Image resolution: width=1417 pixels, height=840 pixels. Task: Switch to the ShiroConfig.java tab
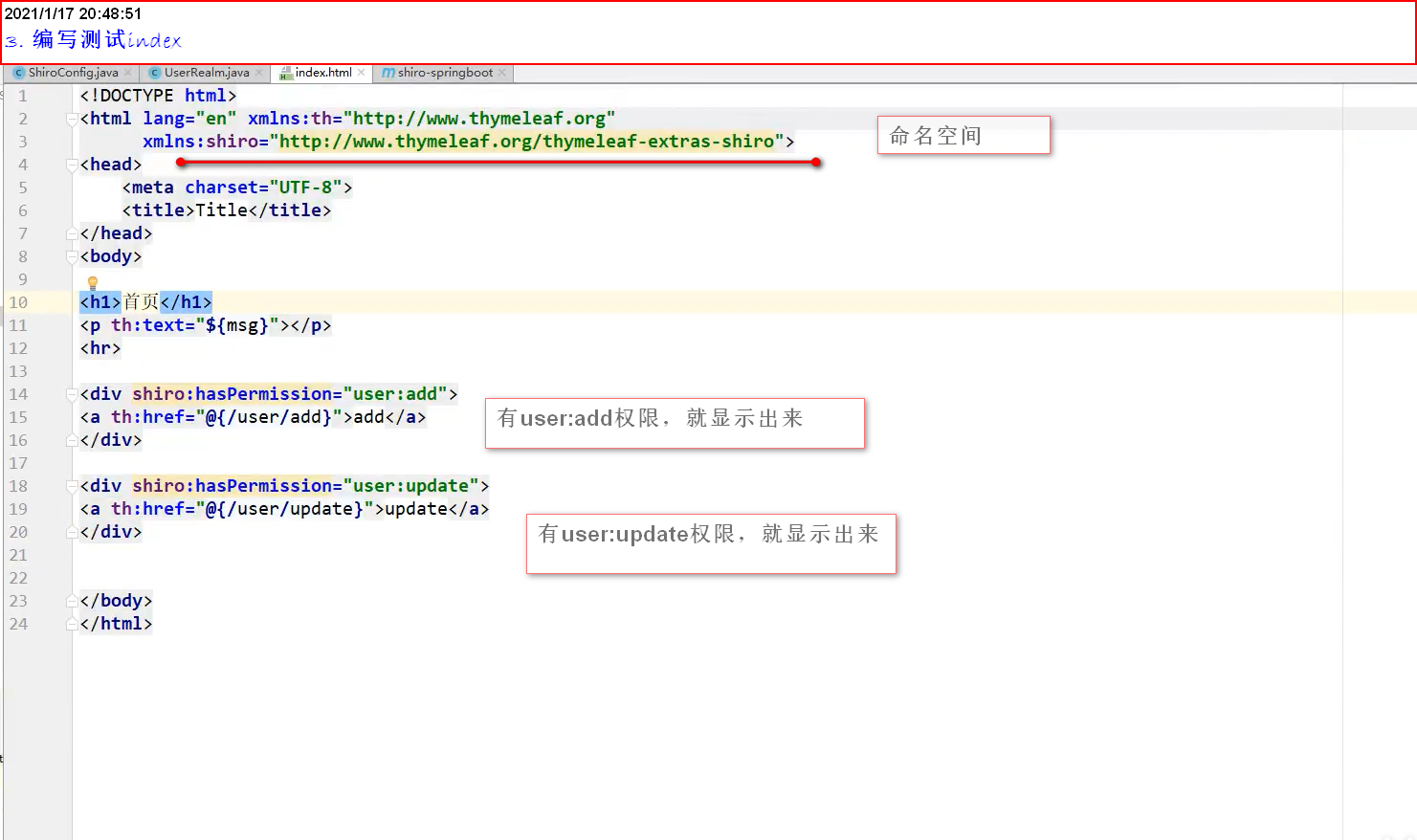click(x=73, y=73)
